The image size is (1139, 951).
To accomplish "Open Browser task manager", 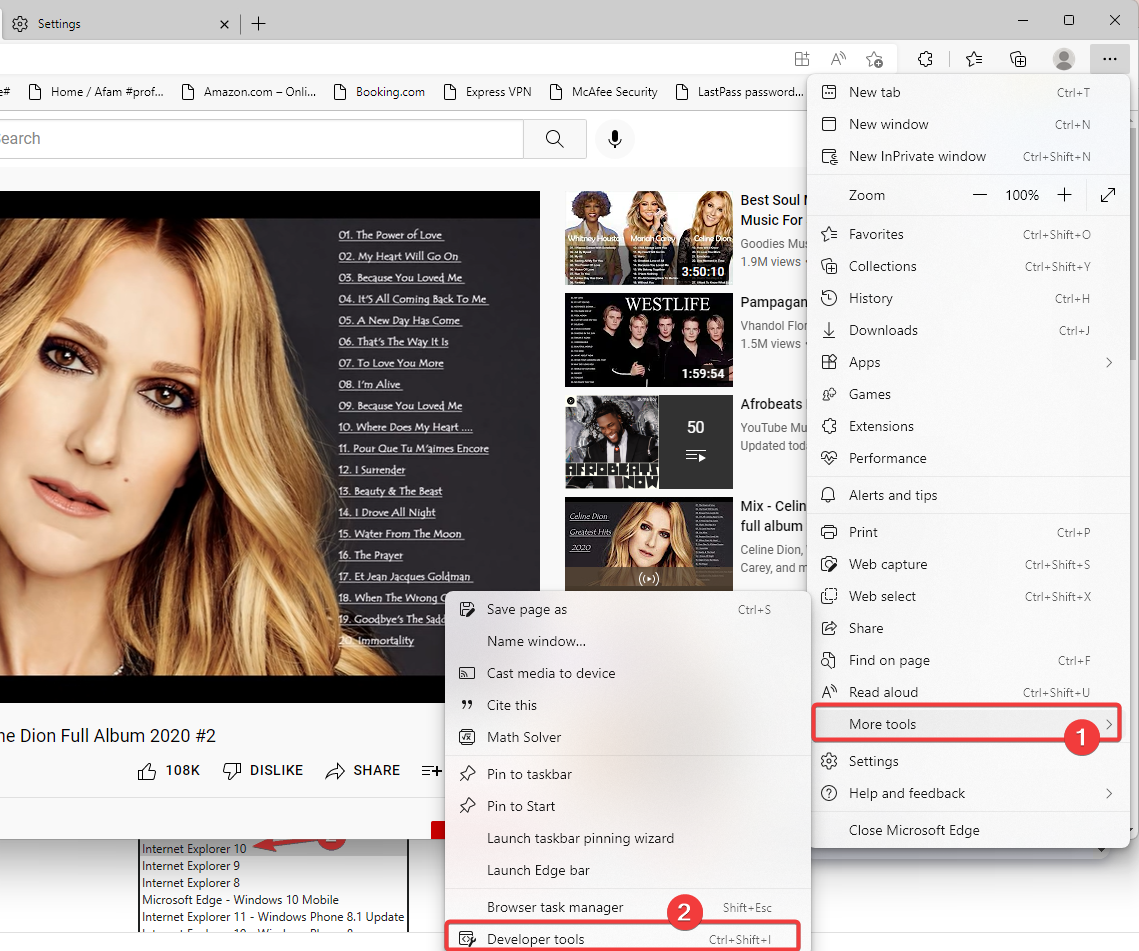I will coord(628,907).
